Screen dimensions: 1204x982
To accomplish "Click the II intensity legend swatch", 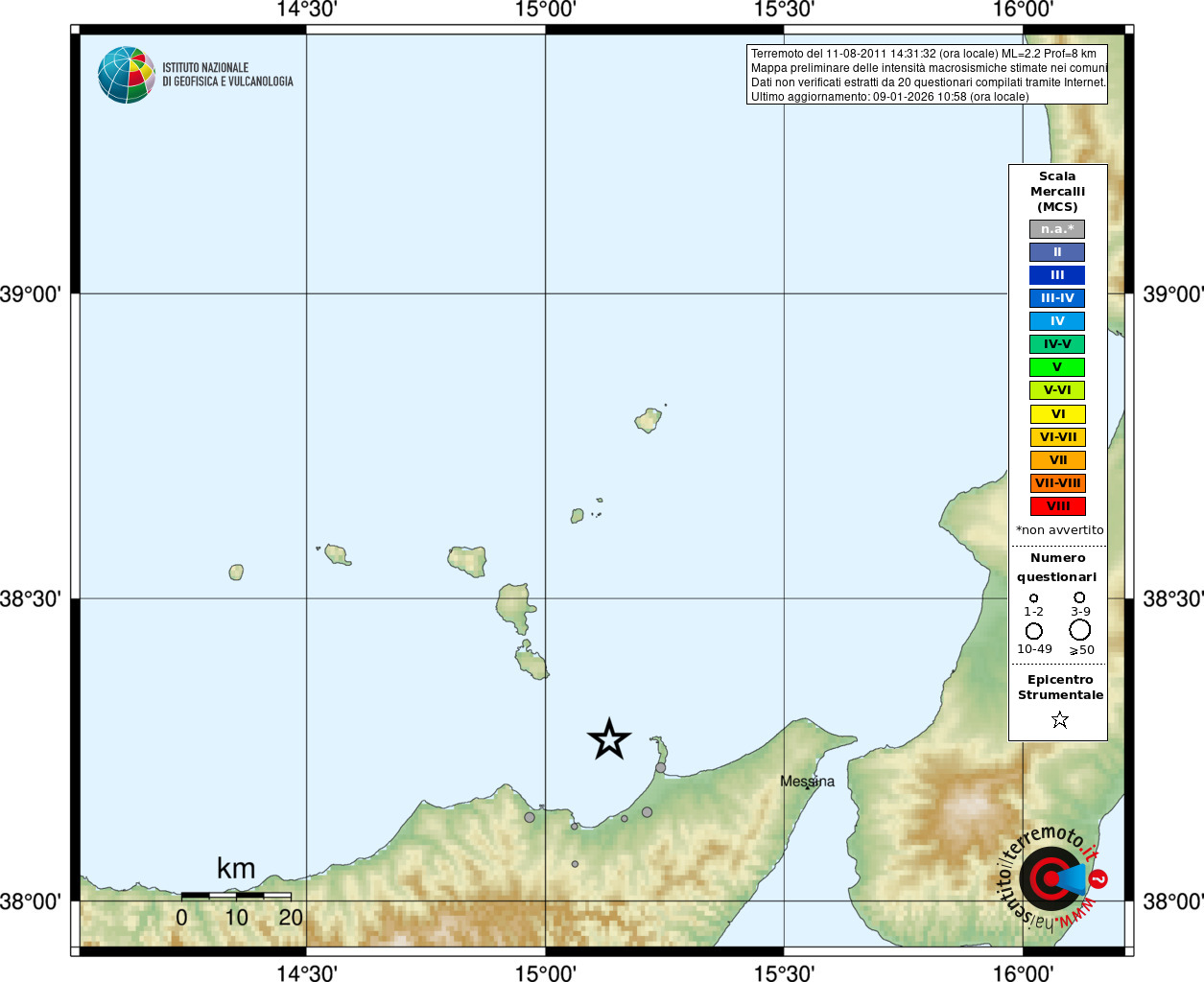I will click(x=1057, y=252).
